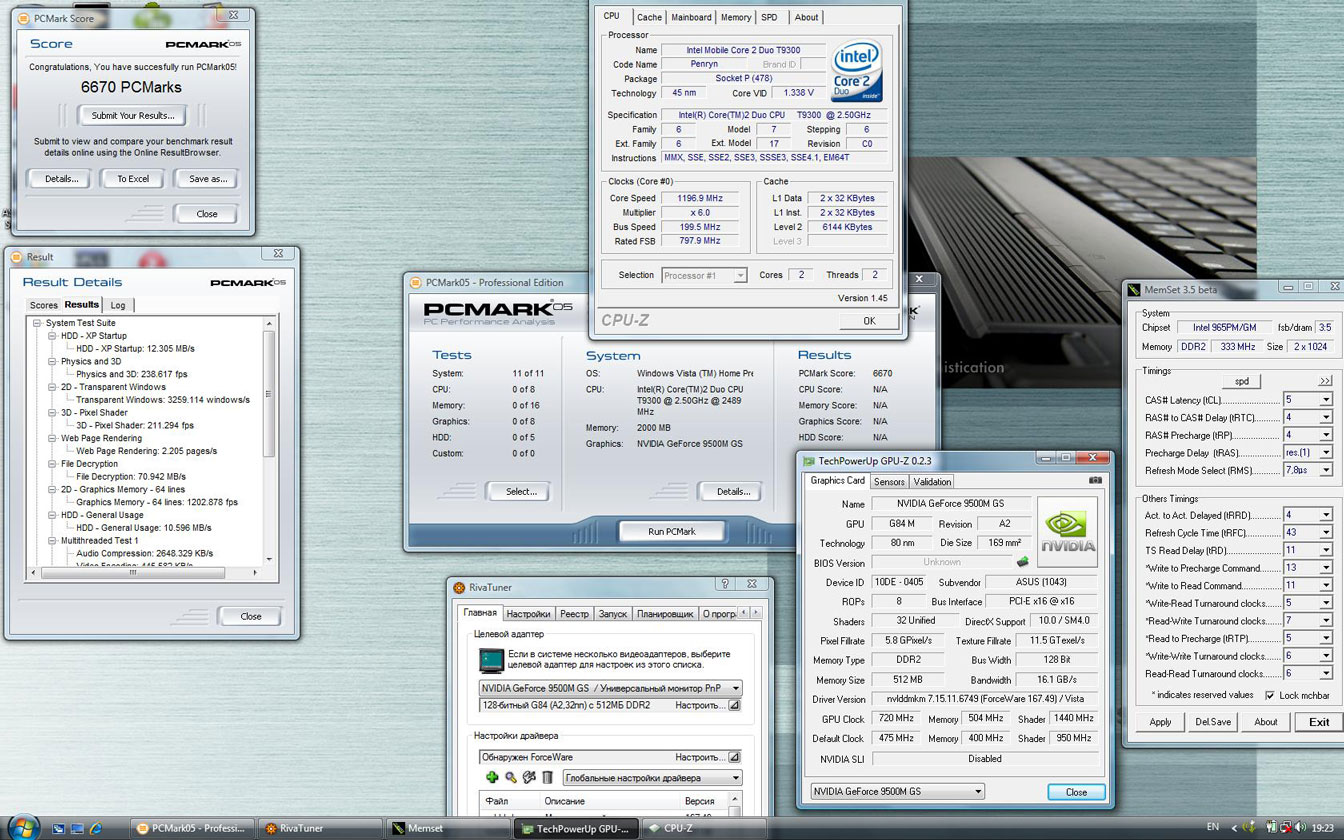Click the Intel Core 2 Duo logo in CPU-Z
Viewport: 1344px width, 840px height.
[856, 70]
